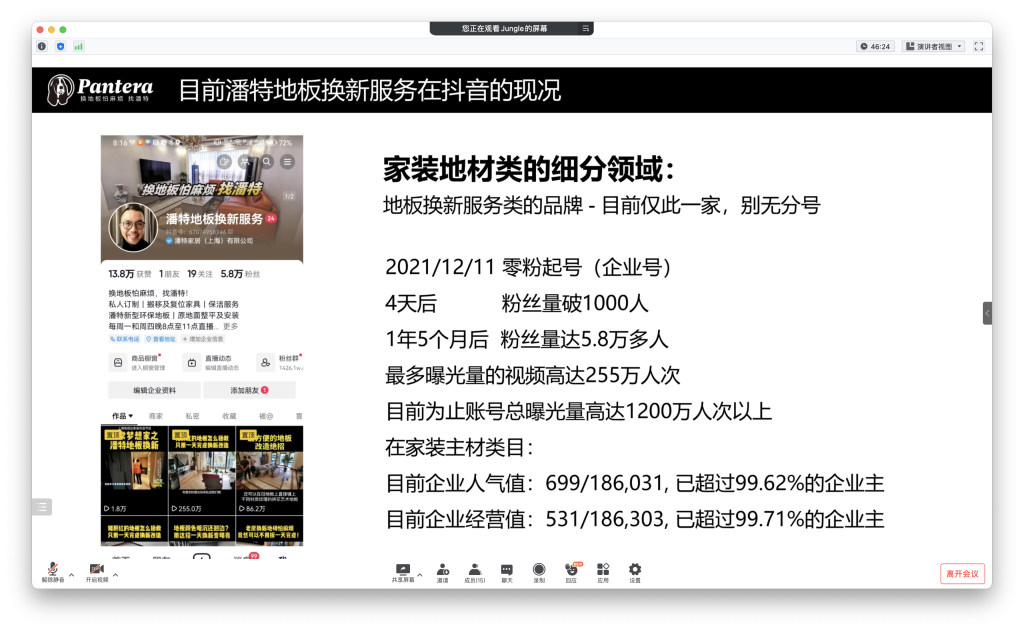
Task: Click the 19 关注 following count
Action: click(200, 274)
